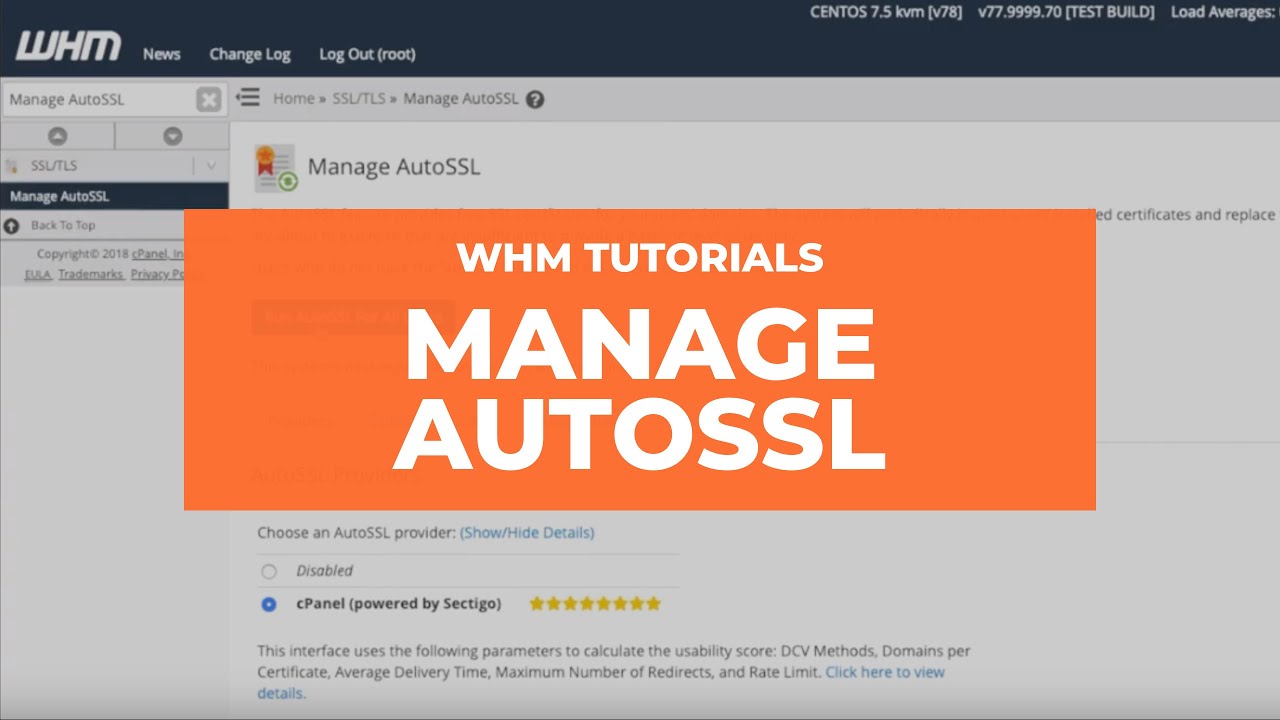This screenshot has height=720, width=1280.
Task: Collapse the SSL/TLS sidebar category chevron
Action: click(211, 166)
